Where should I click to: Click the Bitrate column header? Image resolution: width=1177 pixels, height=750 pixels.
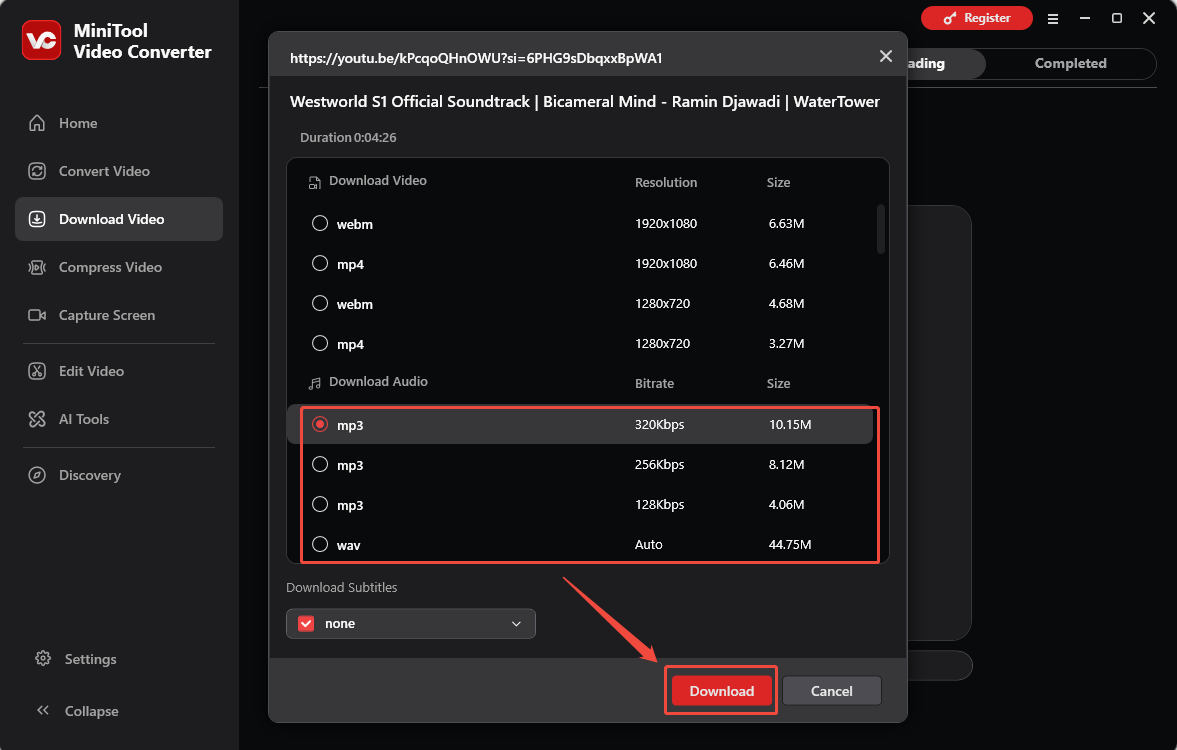[x=655, y=383]
